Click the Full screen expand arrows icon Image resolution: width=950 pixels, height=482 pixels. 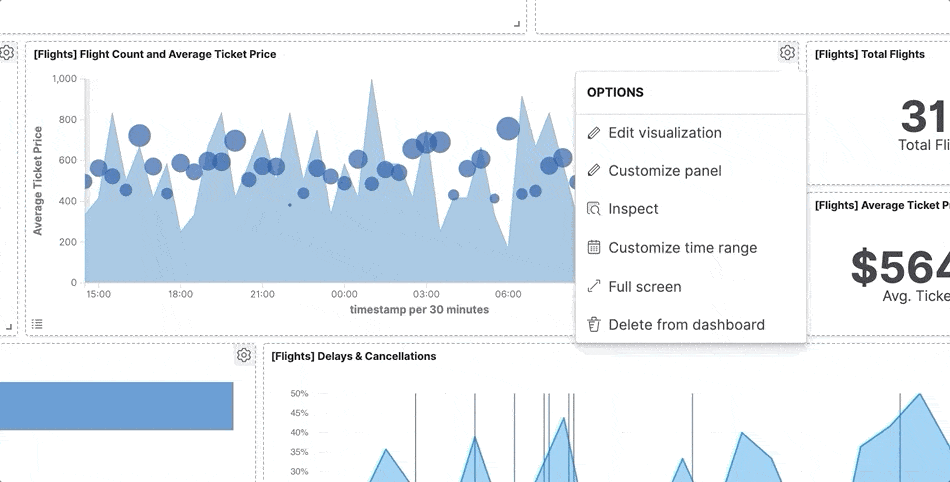click(x=593, y=286)
